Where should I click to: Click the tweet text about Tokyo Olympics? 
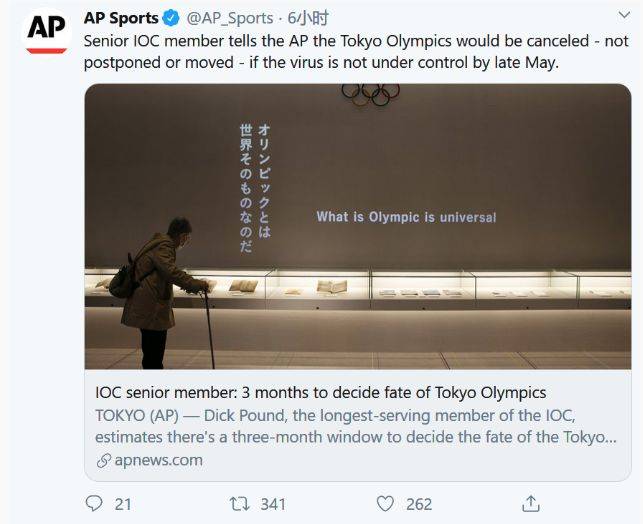click(x=356, y=52)
